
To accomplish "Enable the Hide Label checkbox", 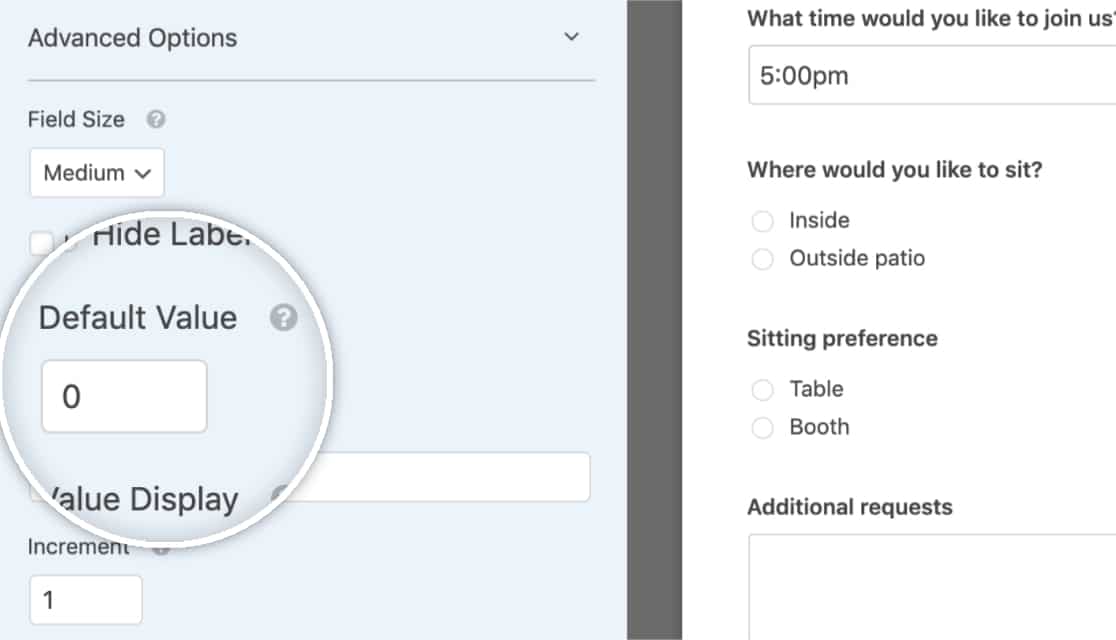I will point(42,240).
